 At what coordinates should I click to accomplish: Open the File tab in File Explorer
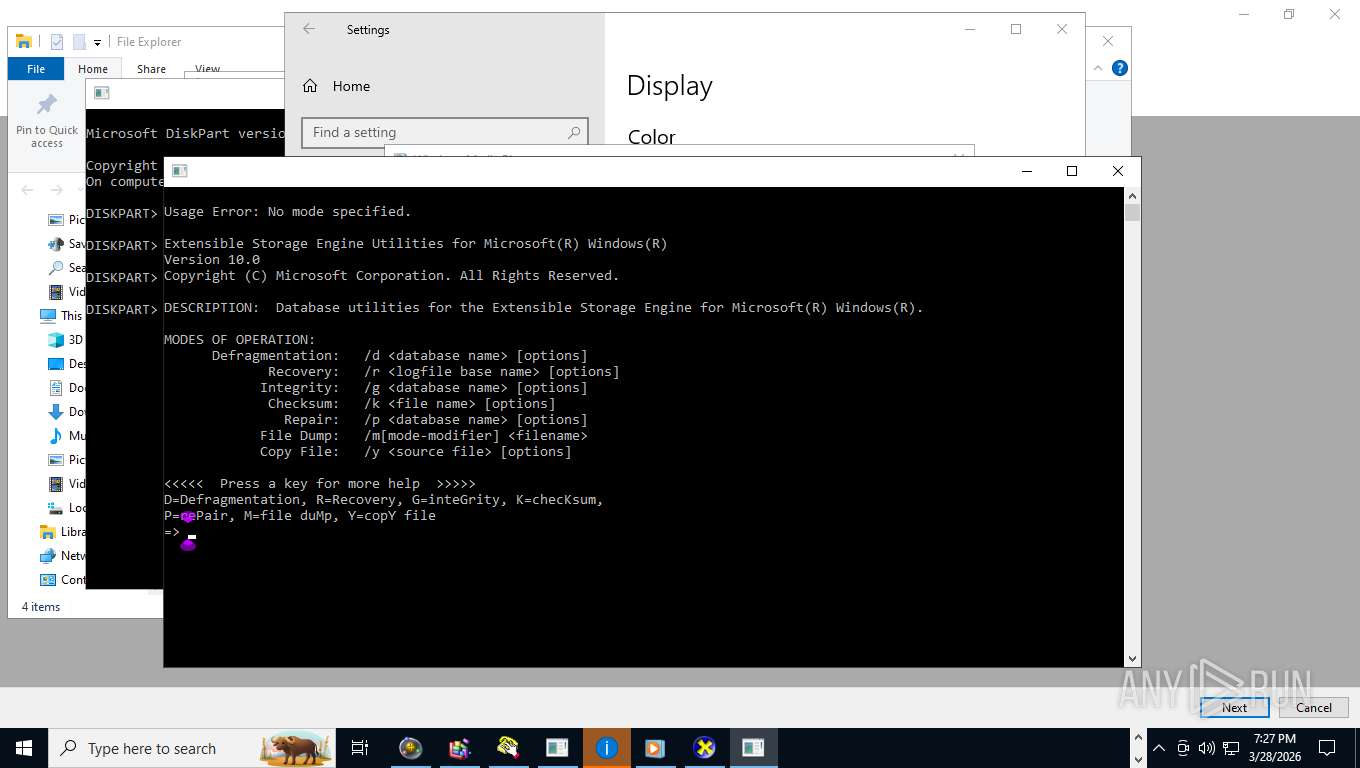tap(36, 69)
